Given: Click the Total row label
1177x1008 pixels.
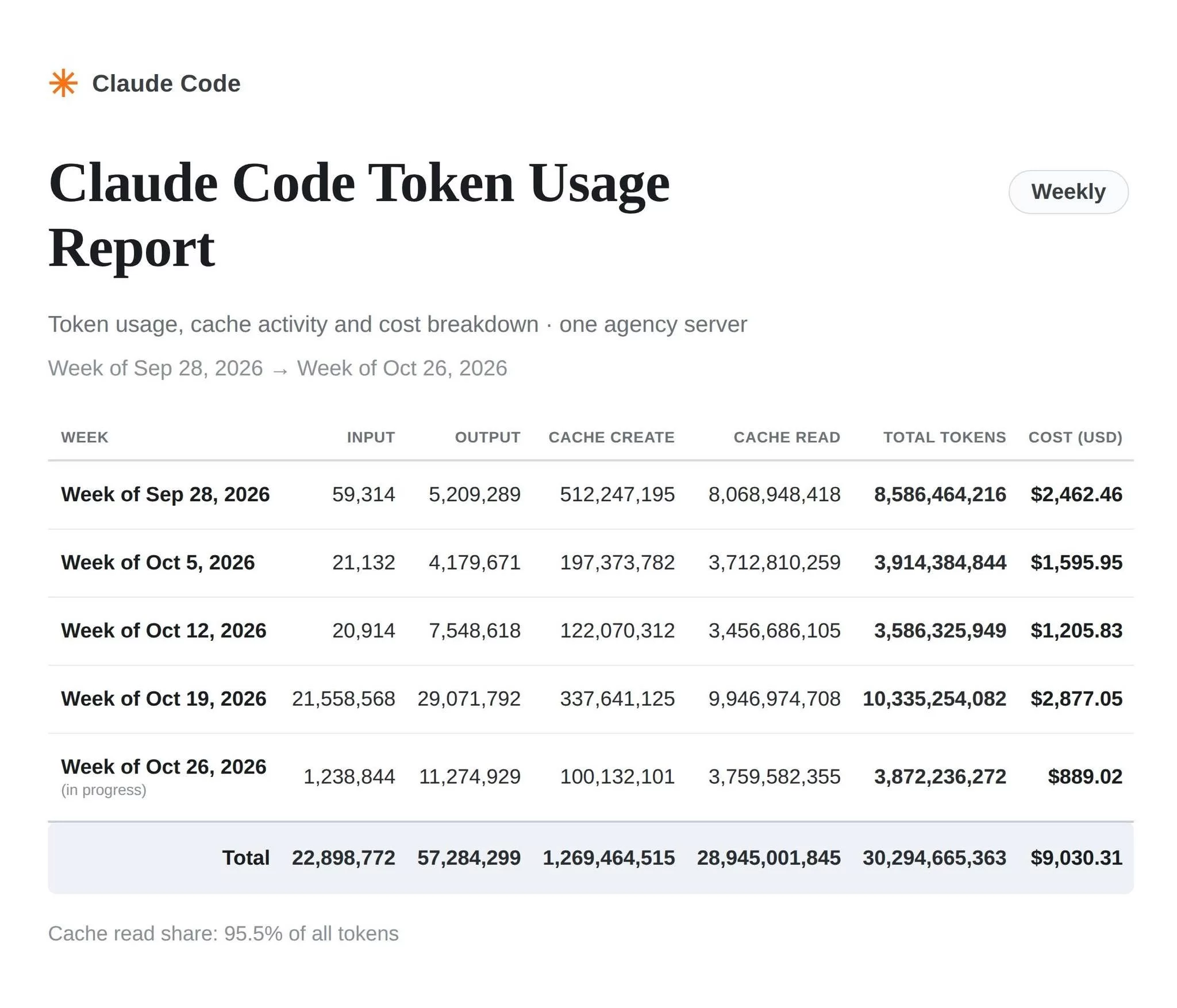Looking at the screenshot, I should coord(246,857).
